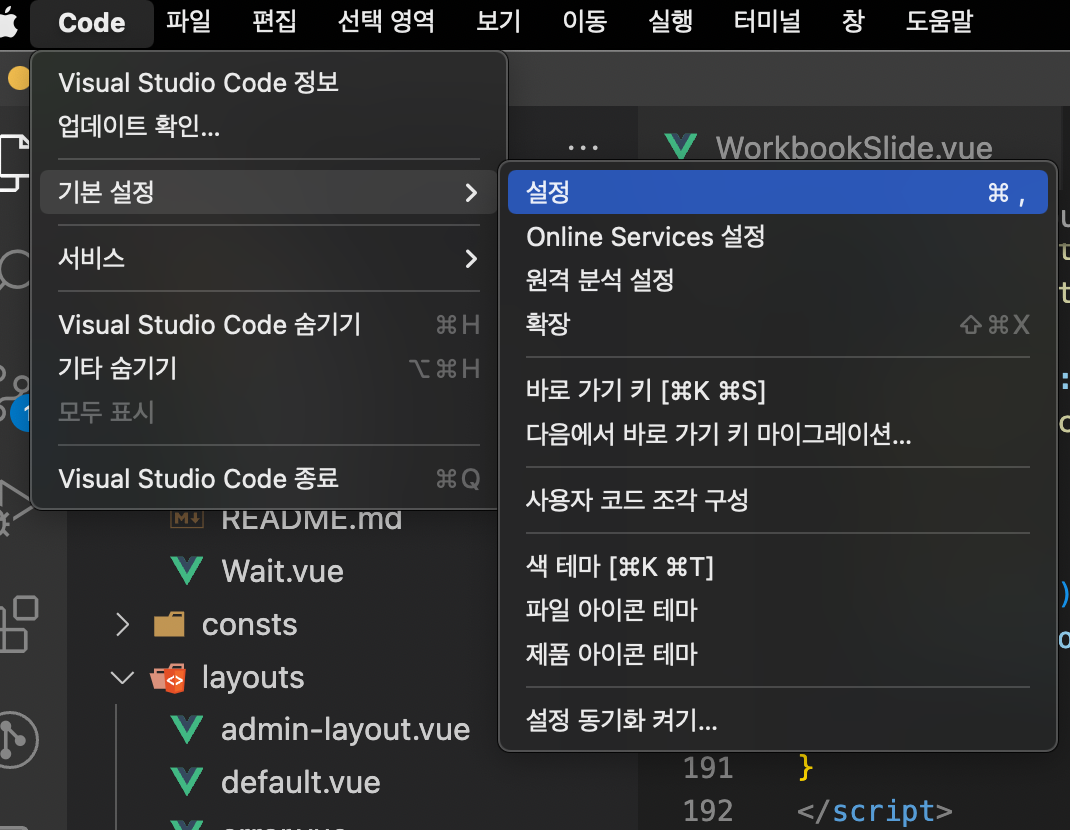Open 바로 가기 키 entry

pyautogui.click(x=777, y=390)
